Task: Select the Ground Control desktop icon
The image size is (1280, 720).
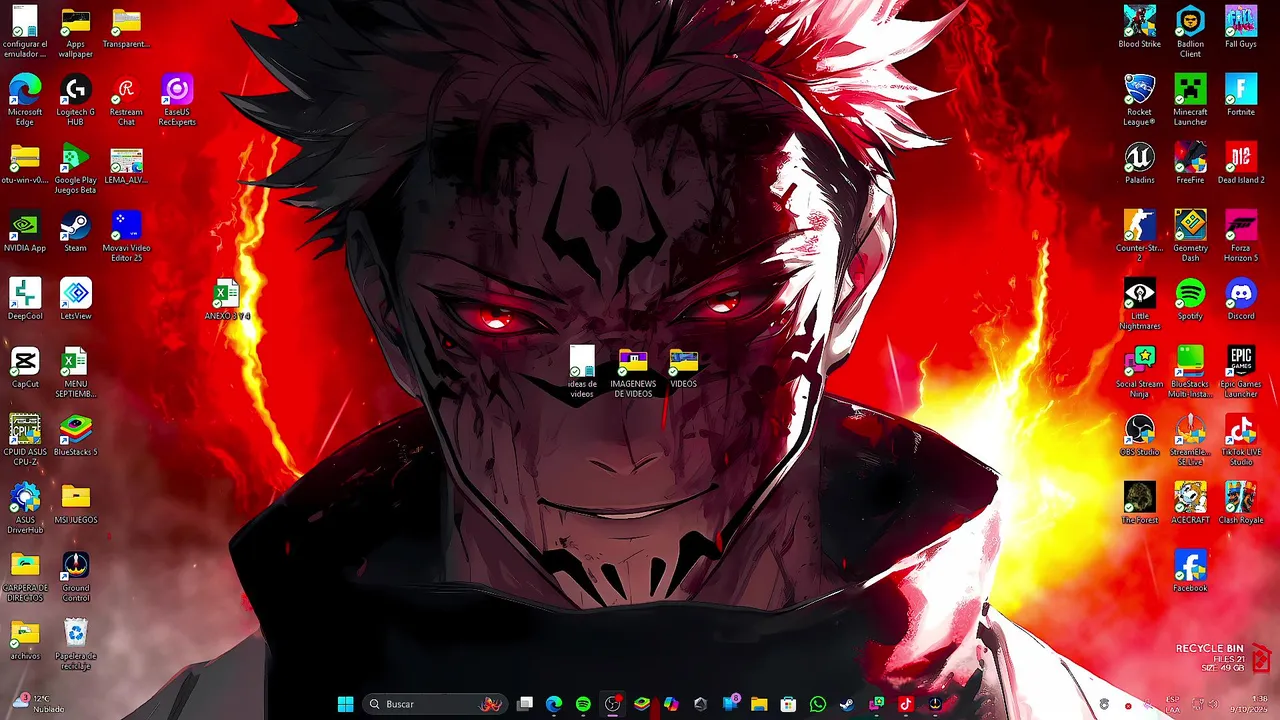Action: [x=75, y=576]
